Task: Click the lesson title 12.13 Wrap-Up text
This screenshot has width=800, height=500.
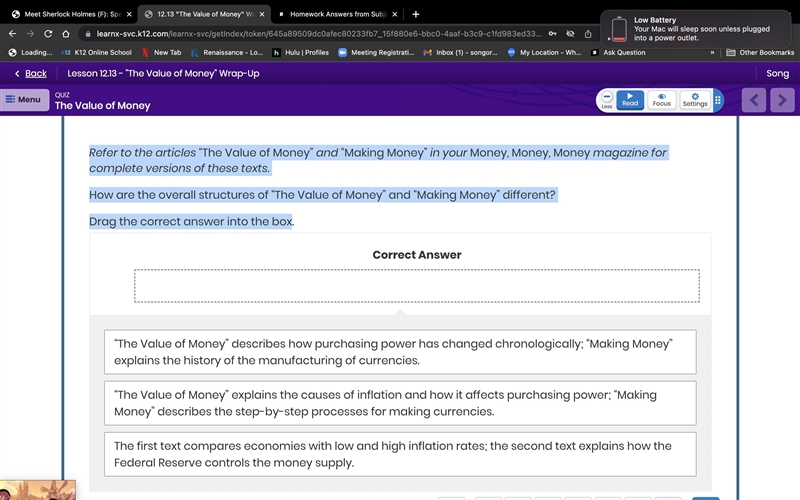Action: [x=163, y=73]
